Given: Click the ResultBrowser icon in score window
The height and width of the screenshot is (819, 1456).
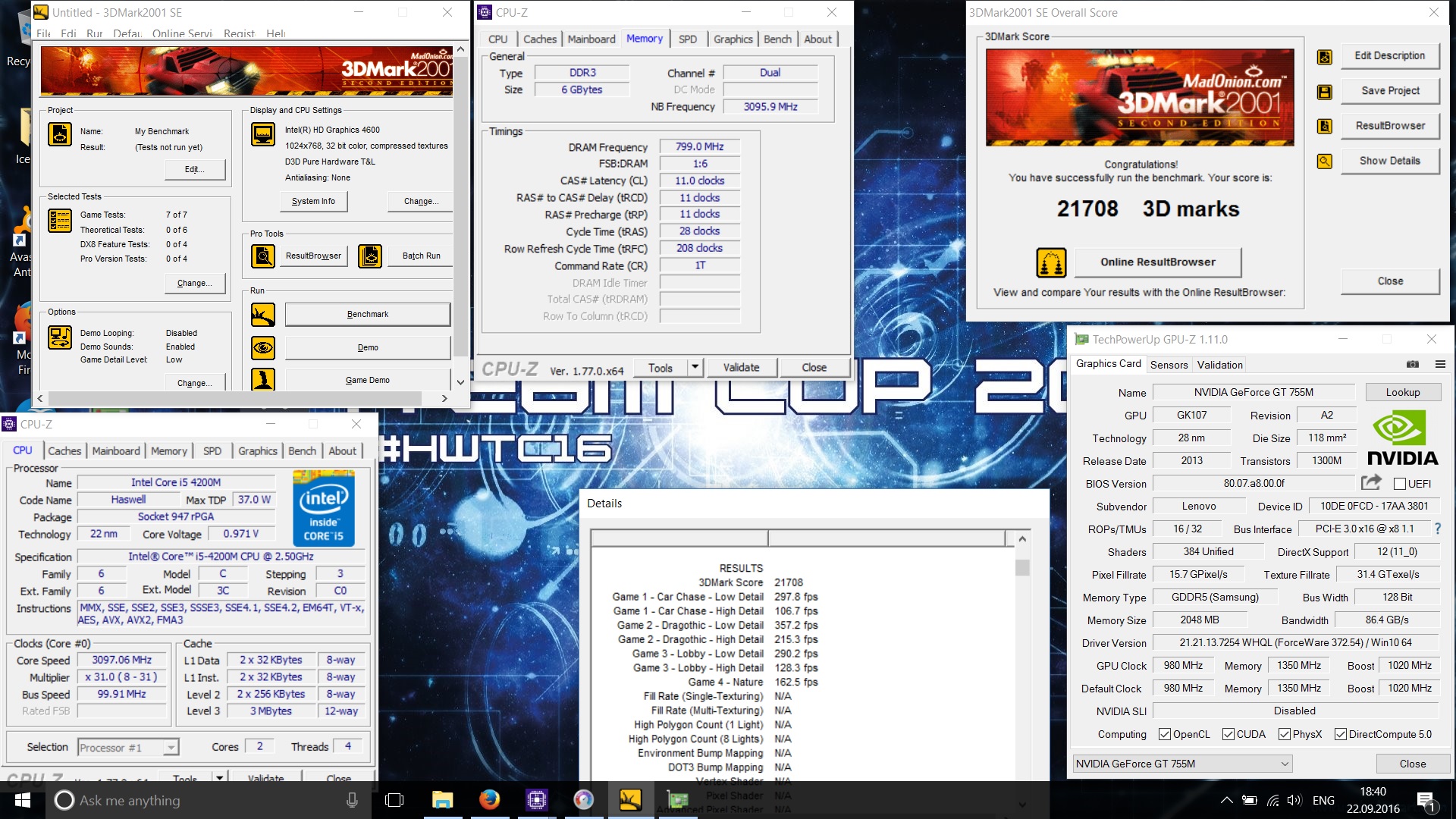Looking at the screenshot, I should pos(1325,127).
